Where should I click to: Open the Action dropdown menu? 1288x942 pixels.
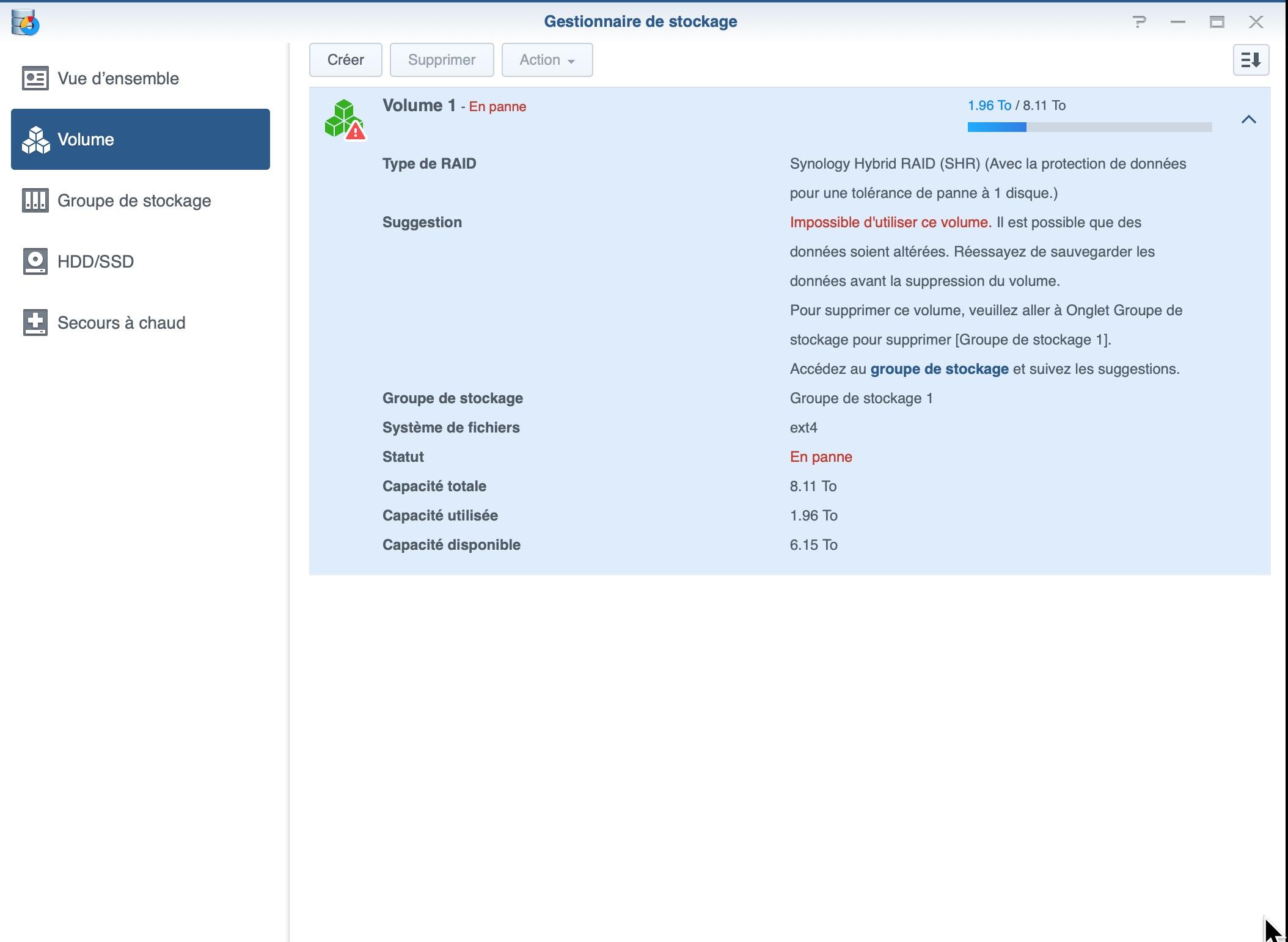pyautogui.click(x=547, y=60)
